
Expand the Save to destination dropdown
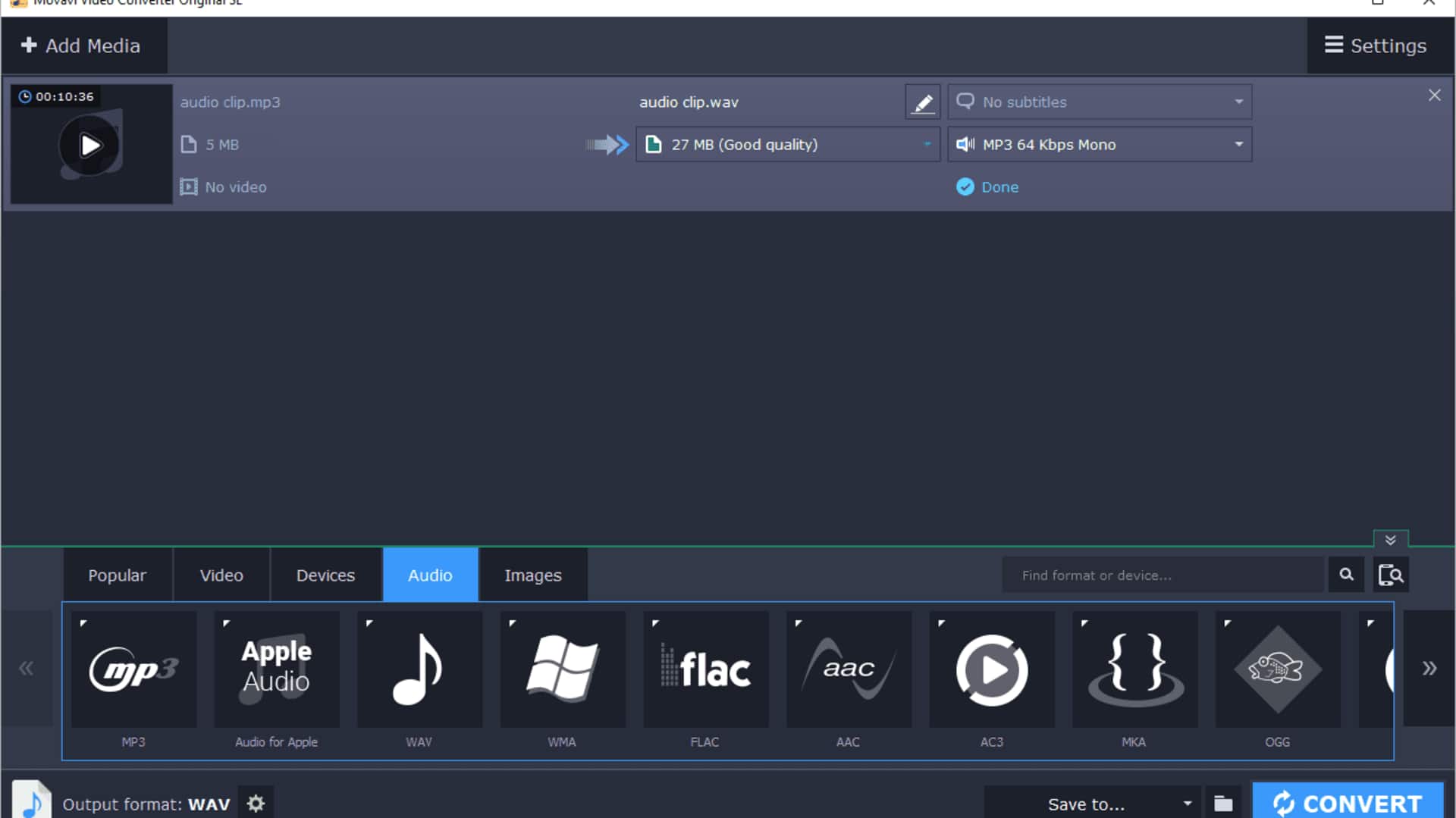[x=1188, y=803]
